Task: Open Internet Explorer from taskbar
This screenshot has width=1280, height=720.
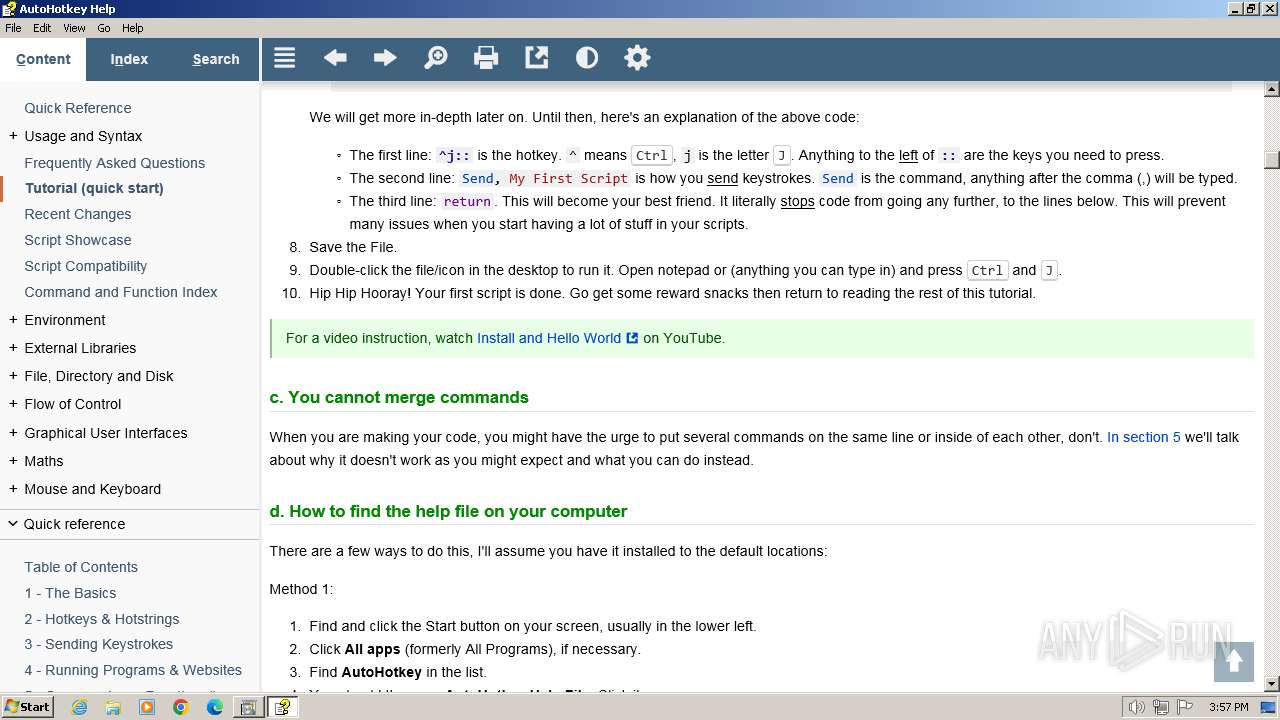Action: coord(79,707)
